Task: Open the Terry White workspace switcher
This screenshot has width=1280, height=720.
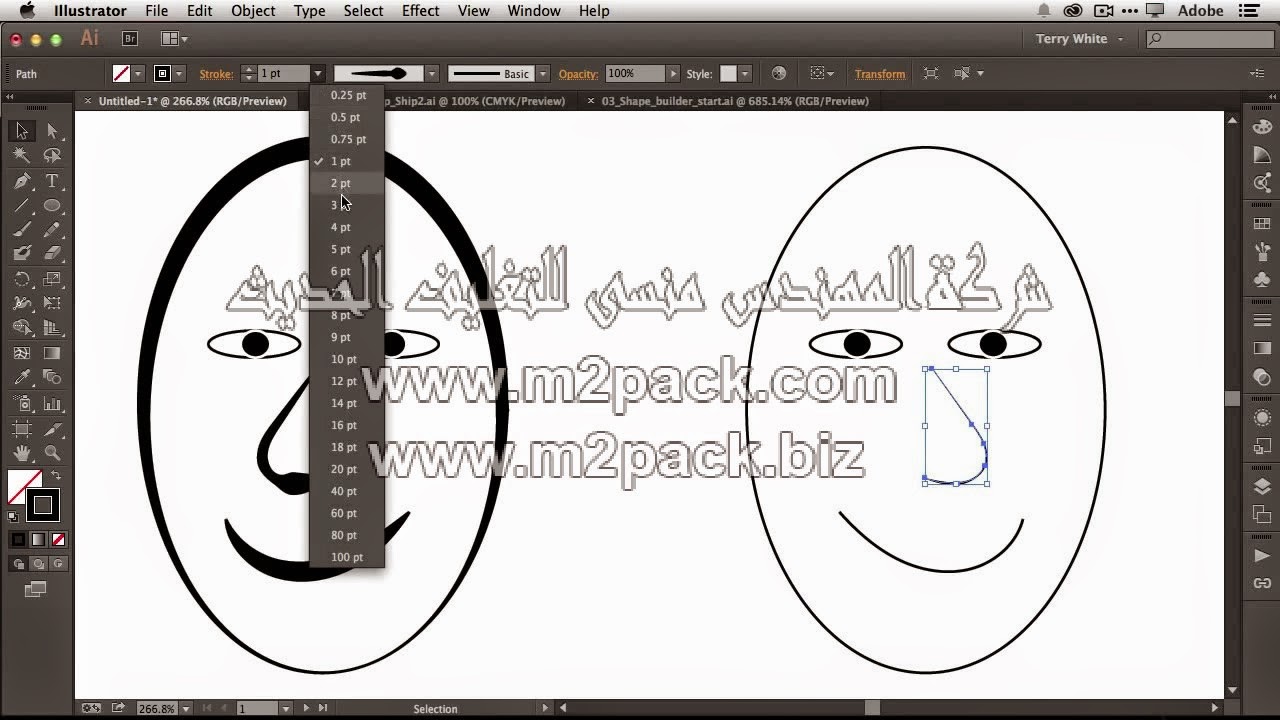Action: click(x=1079, y=39)
